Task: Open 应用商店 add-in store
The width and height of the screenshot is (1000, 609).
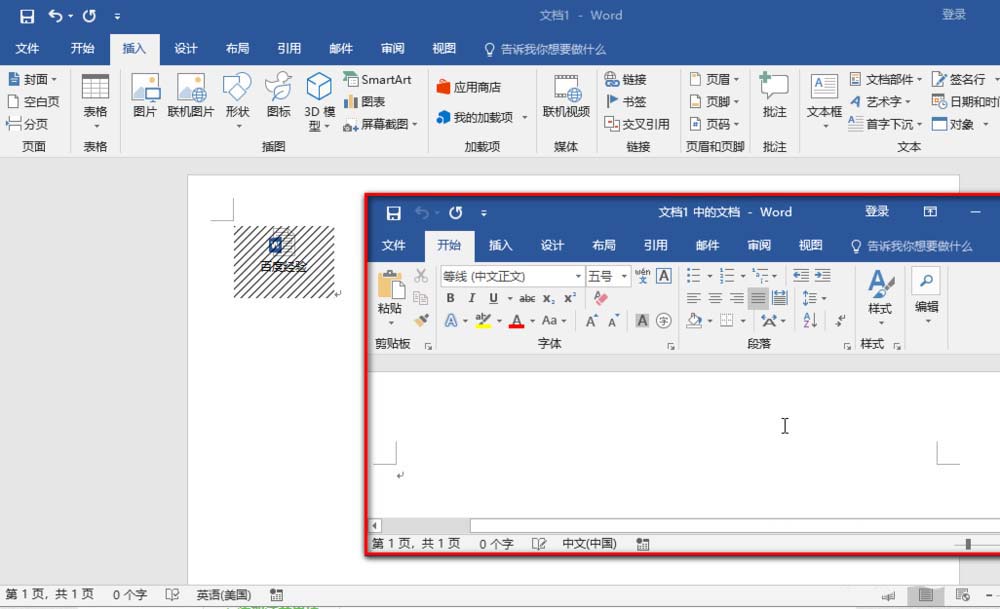Action: [x=469, y=87]
